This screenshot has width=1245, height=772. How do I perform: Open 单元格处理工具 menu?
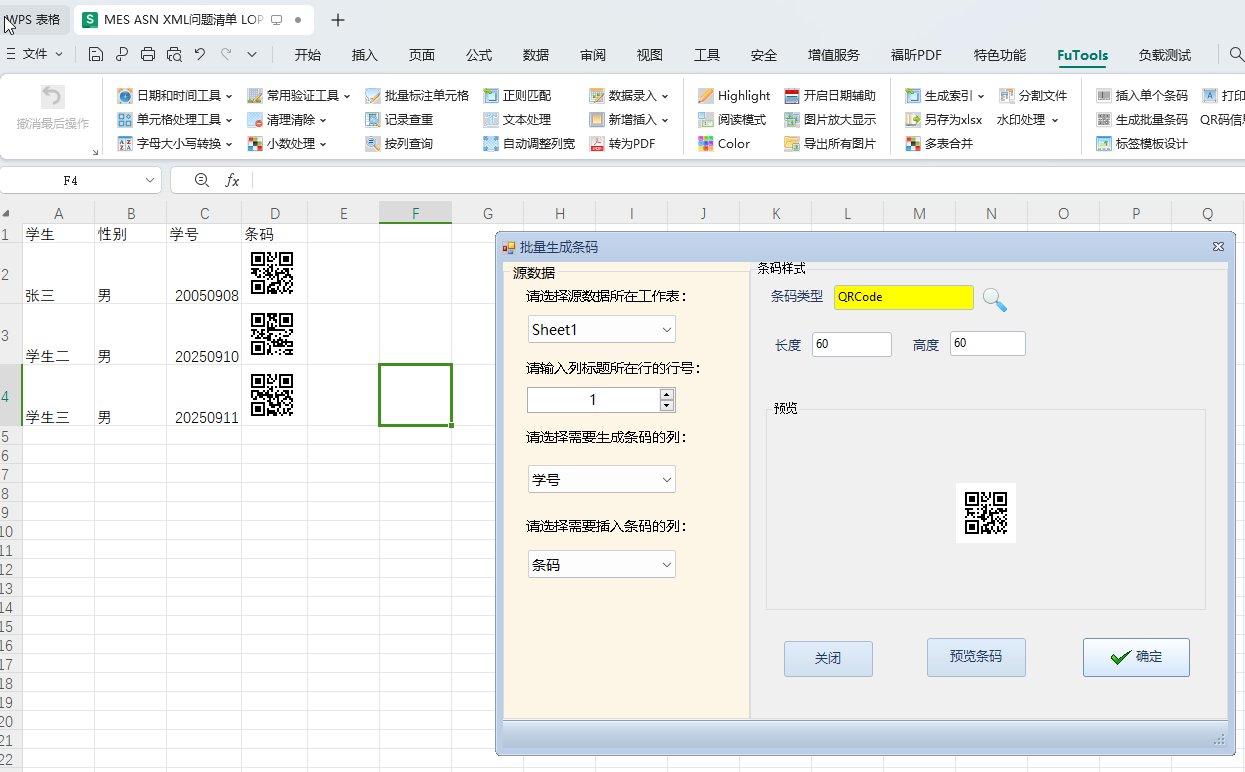tap(175, 120)
